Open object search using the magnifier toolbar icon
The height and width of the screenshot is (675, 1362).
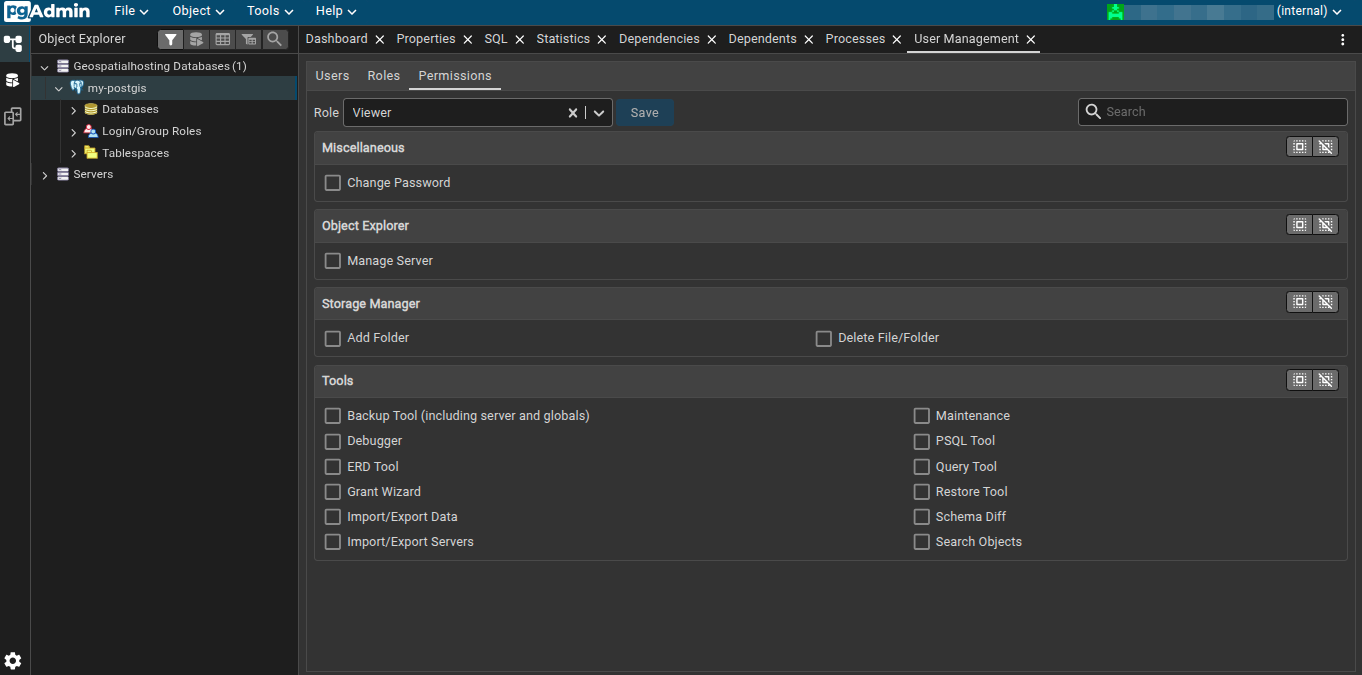click(x=275, y=39)
